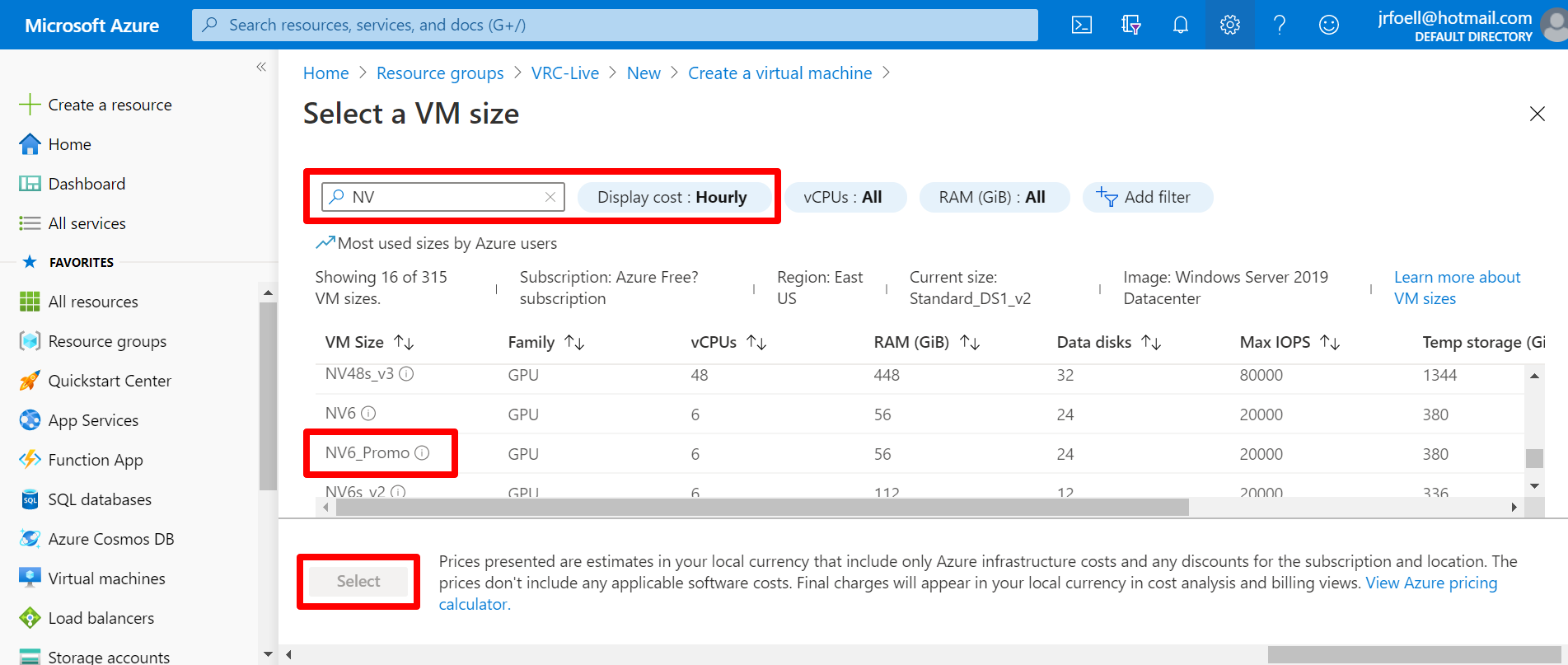Click the App Services globe icon
The width and height of the screenshot is (1568, 665).
point(30,420)
